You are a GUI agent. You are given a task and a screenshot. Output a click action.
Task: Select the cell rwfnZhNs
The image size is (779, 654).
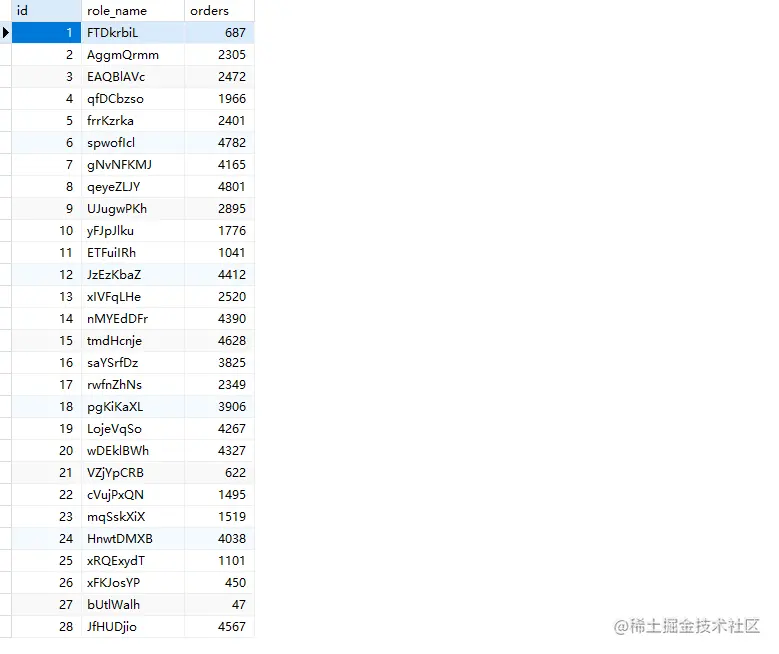click(x=133, y=385)
